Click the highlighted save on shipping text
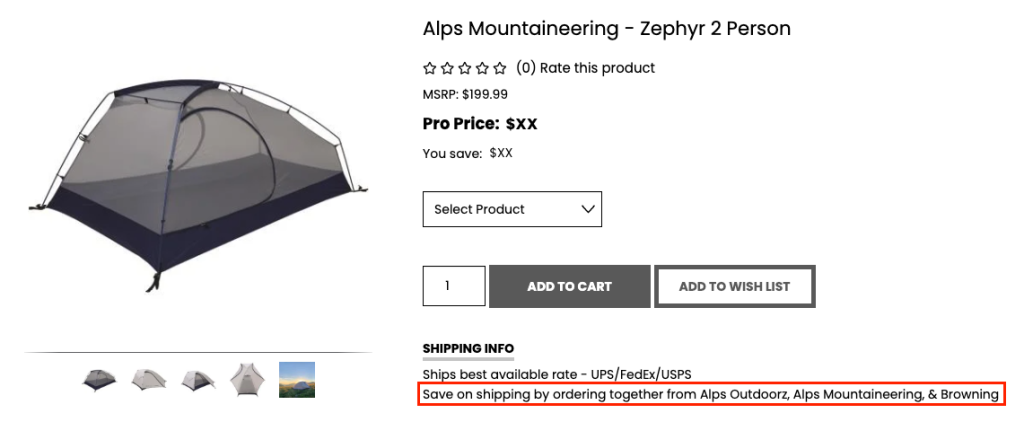1024x422 pixels. (x=710, y=395)
